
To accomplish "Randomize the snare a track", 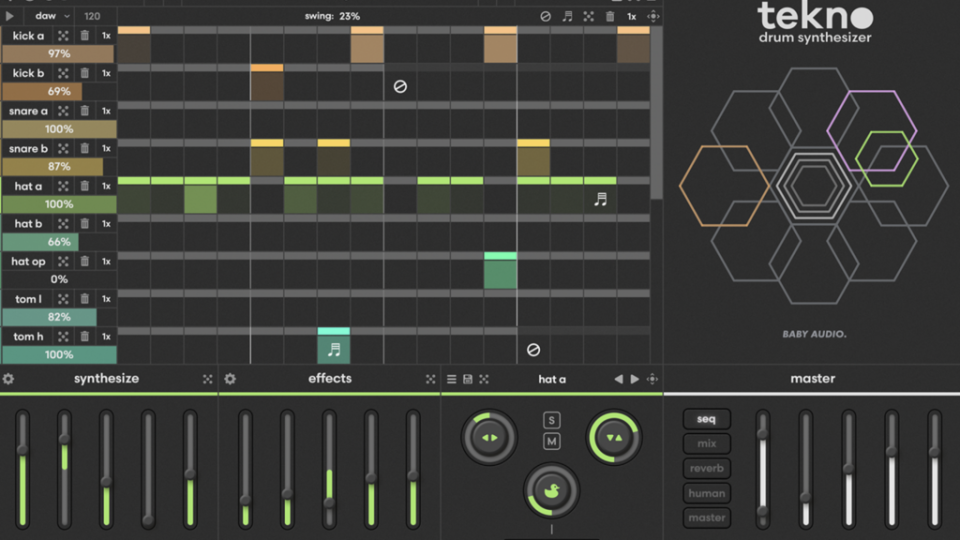I will 63,111.
